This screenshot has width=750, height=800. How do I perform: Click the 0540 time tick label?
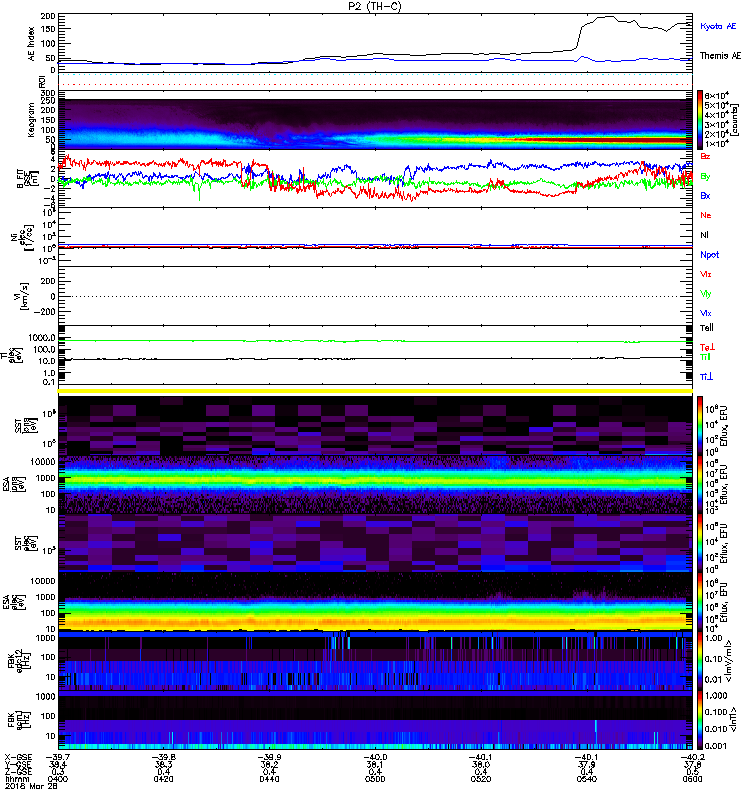[x=586, y=779]
